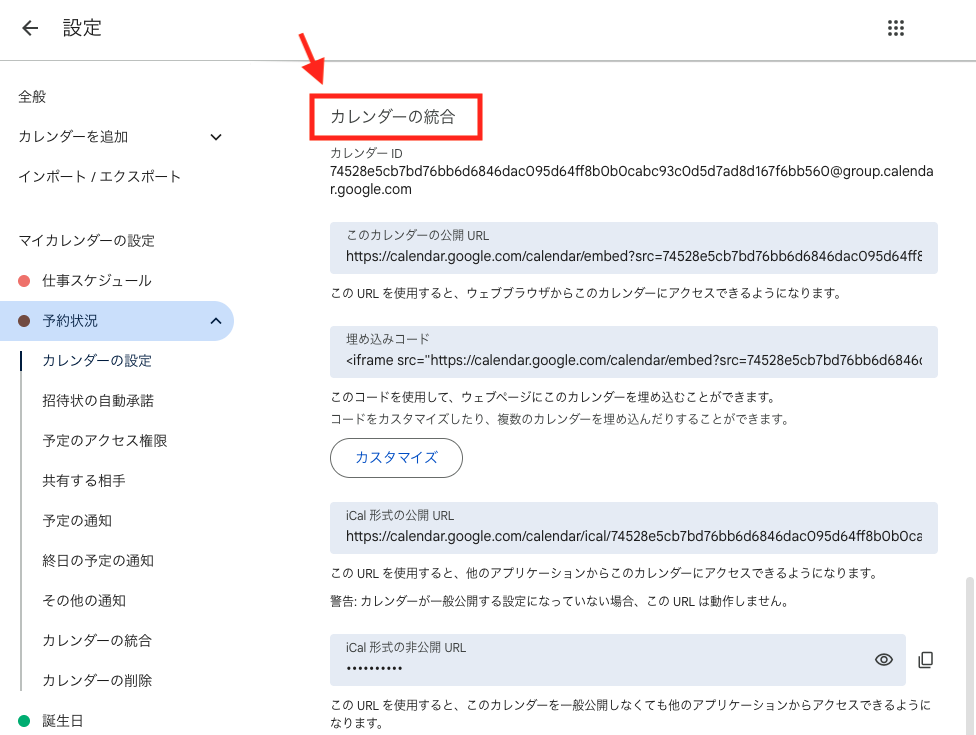Open カレンダーを追加 menu item
Image resolution: width=976 pixels, height=735 pixels.
[x=73, y=136]
